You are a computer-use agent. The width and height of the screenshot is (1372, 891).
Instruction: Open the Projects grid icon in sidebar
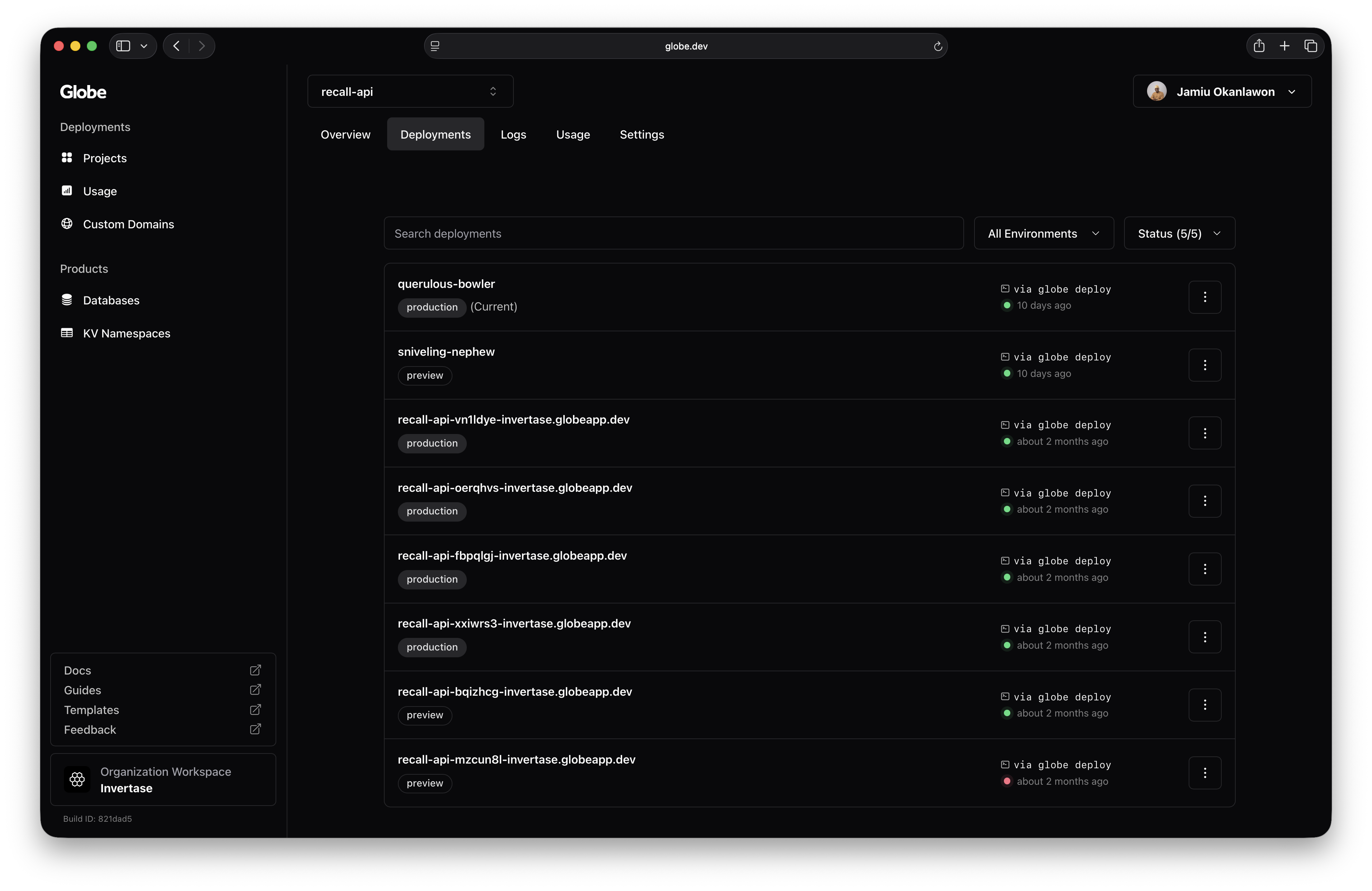coord(67,158)
